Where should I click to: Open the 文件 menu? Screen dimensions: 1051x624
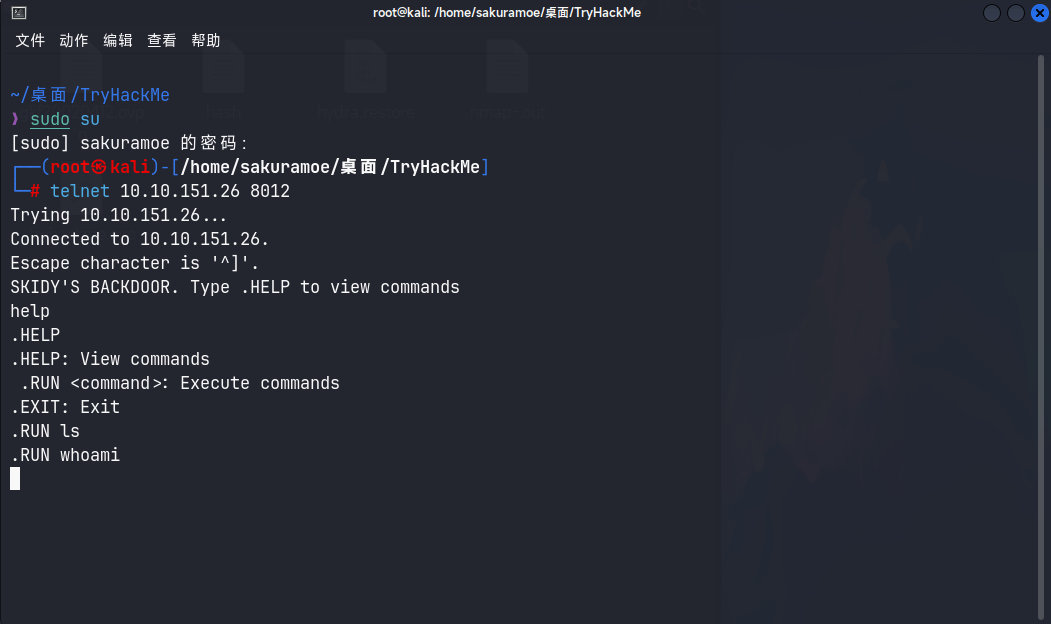click(30, 41)
